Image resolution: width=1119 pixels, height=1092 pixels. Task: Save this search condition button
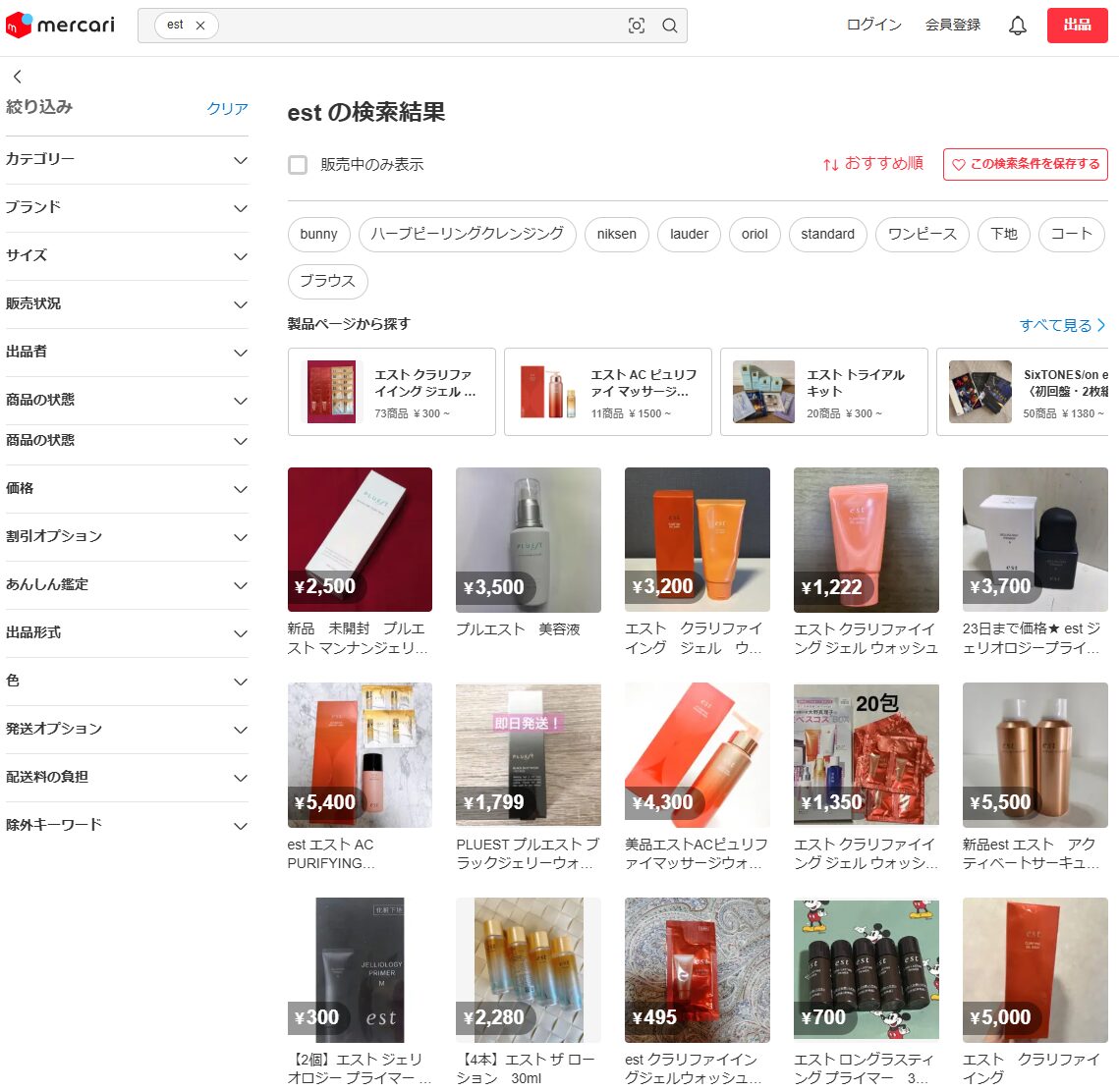1025,165
